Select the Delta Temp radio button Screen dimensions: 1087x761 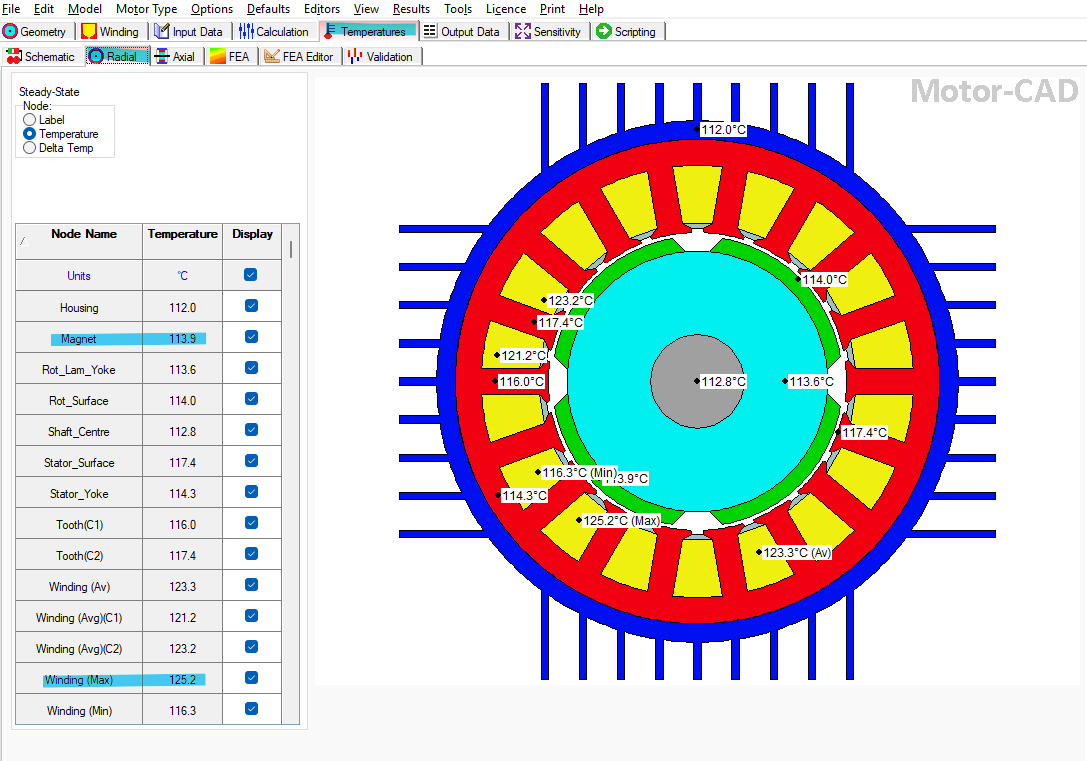[x=29, y=148]
